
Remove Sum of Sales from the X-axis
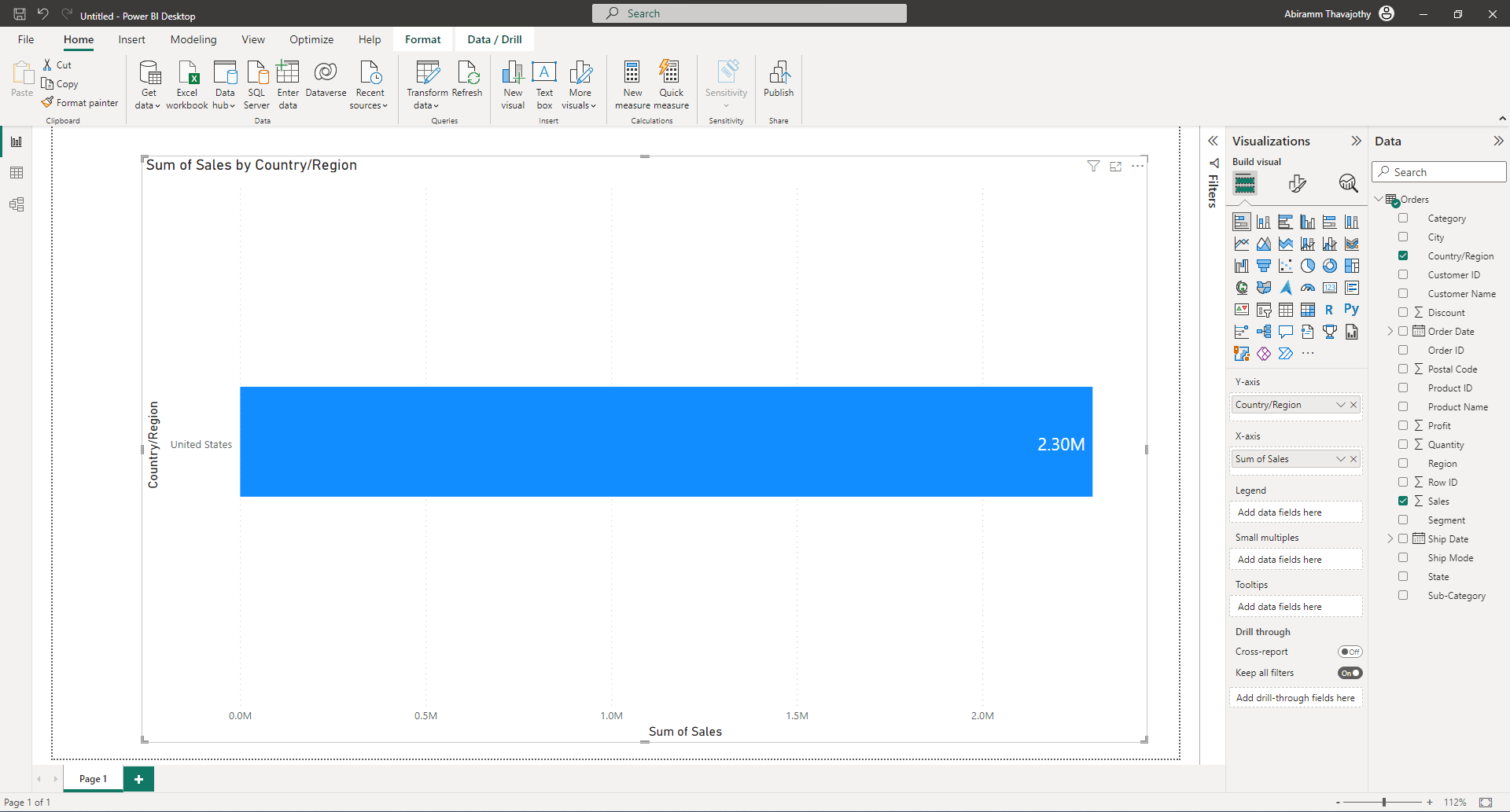click(x=1353, y=459)
